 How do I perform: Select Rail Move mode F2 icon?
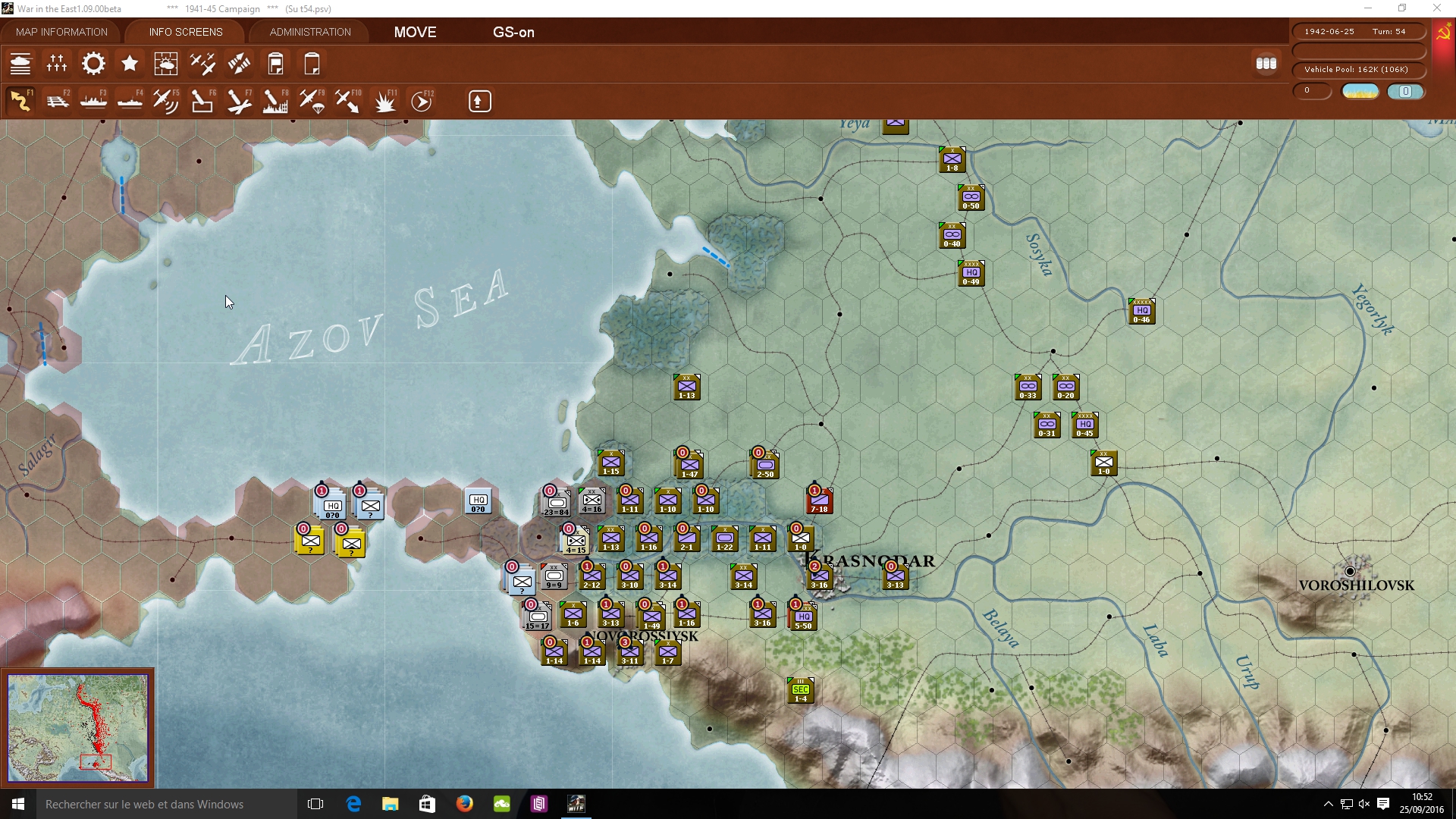[x=57, y=101]
